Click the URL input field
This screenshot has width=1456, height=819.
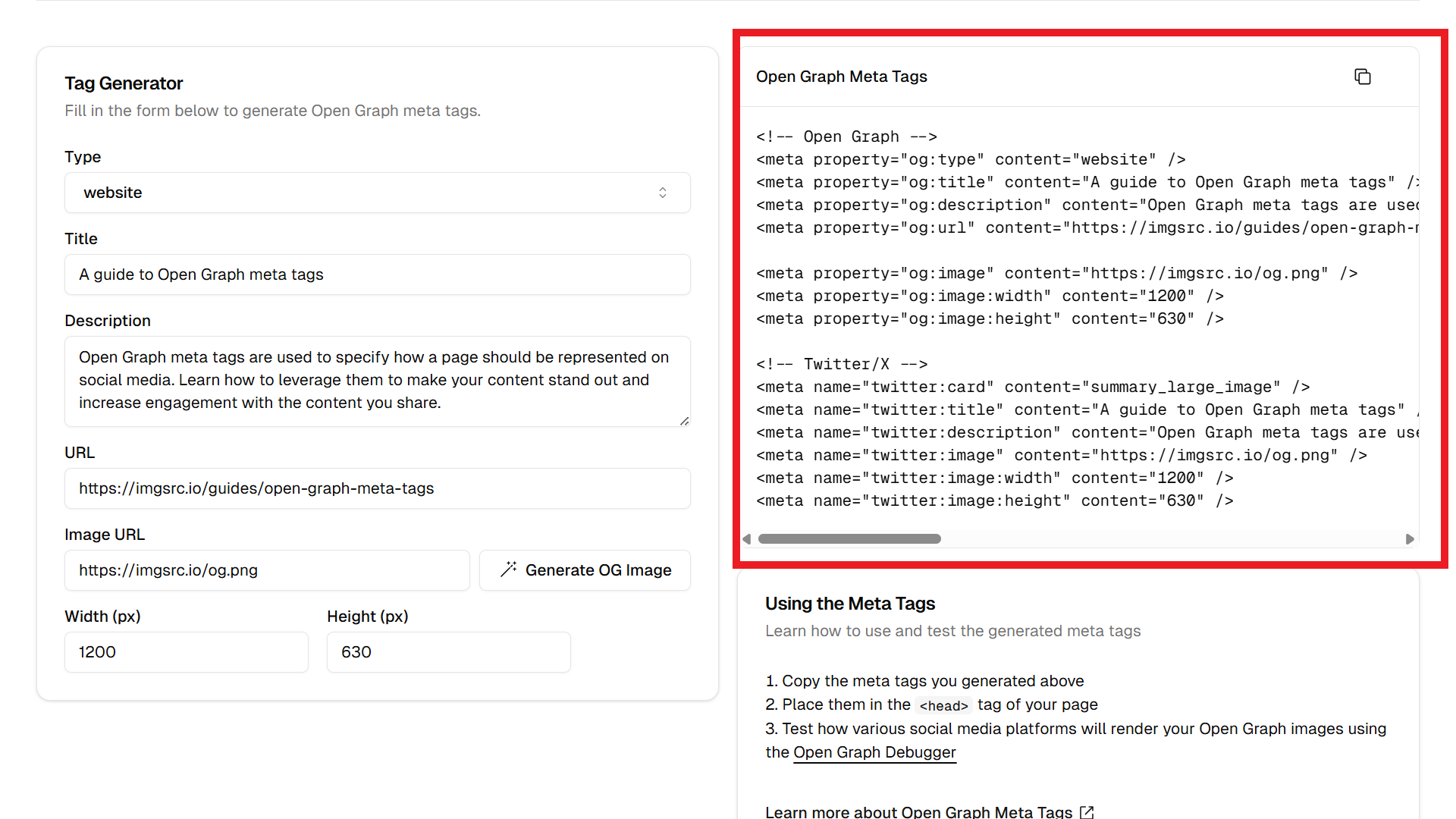(x=377, y=488)
